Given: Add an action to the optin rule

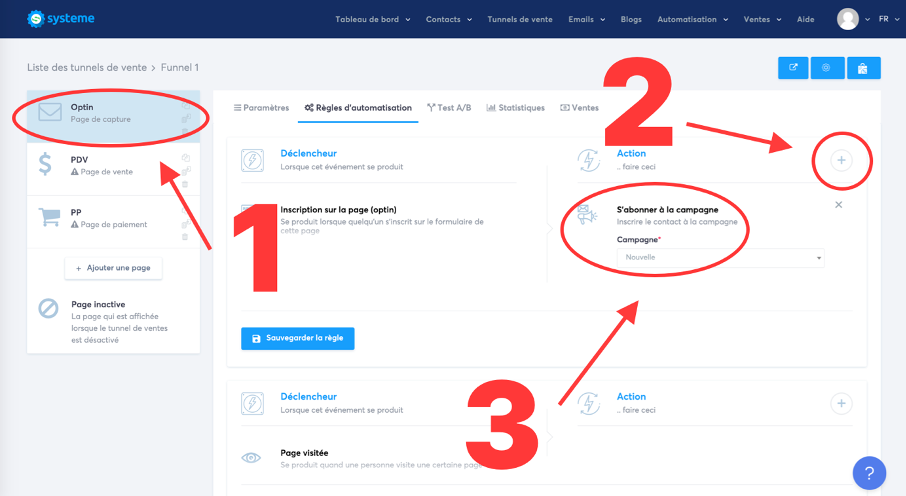Looking at the screenshot, I should tap(841, 160).
